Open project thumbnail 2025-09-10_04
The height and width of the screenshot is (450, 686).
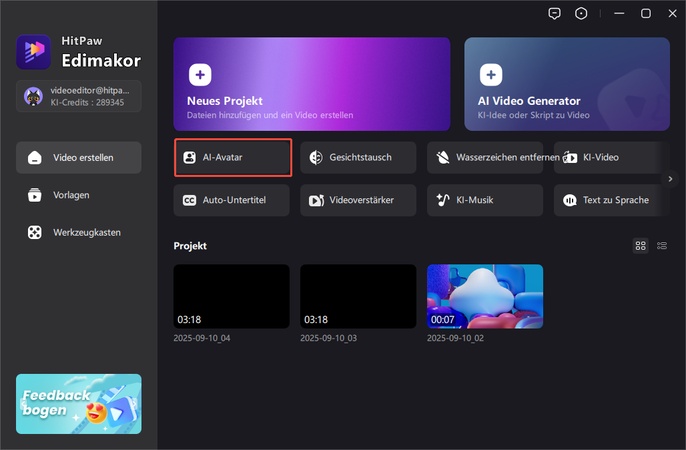231,296
